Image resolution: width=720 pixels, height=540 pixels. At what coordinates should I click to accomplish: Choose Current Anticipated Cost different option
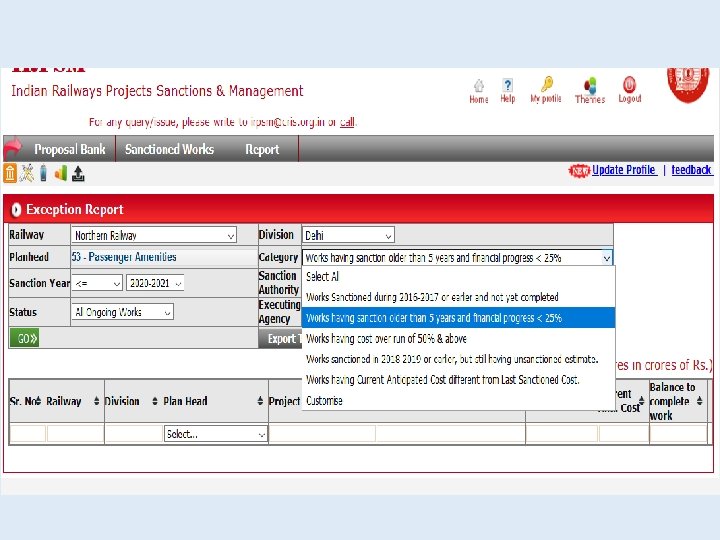coord(458,380)
